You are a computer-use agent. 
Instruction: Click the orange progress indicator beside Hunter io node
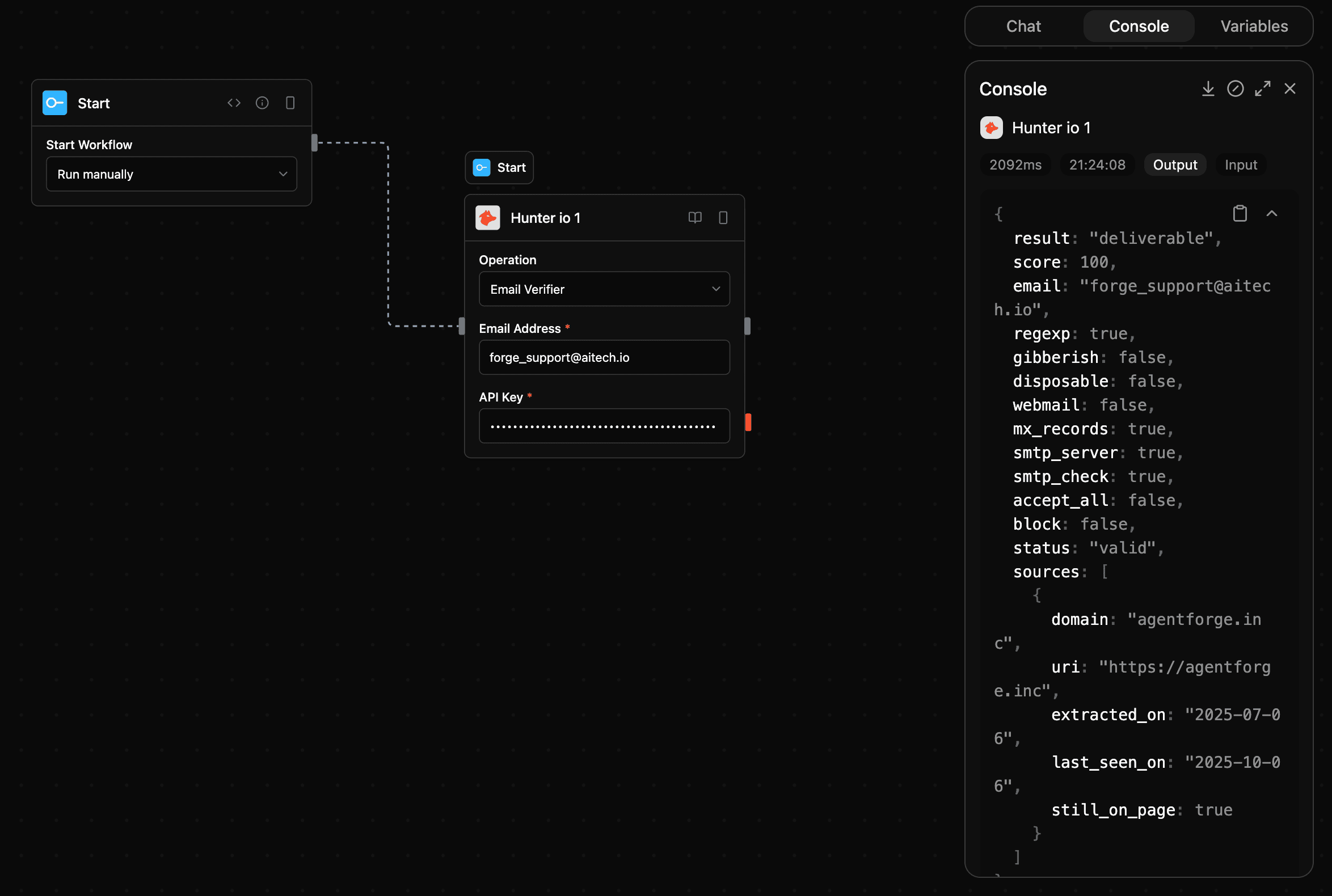(x=748, y=423)
